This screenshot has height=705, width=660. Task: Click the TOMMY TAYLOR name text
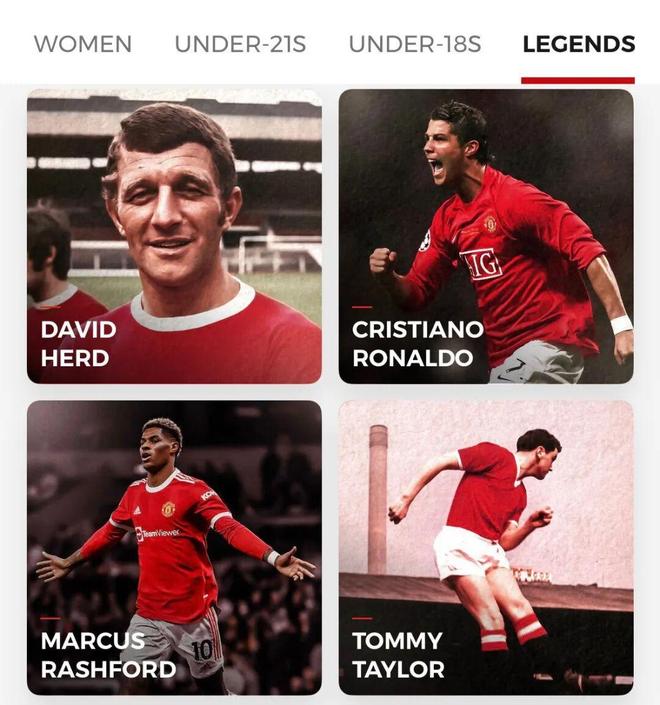click(x=398, y=655)
